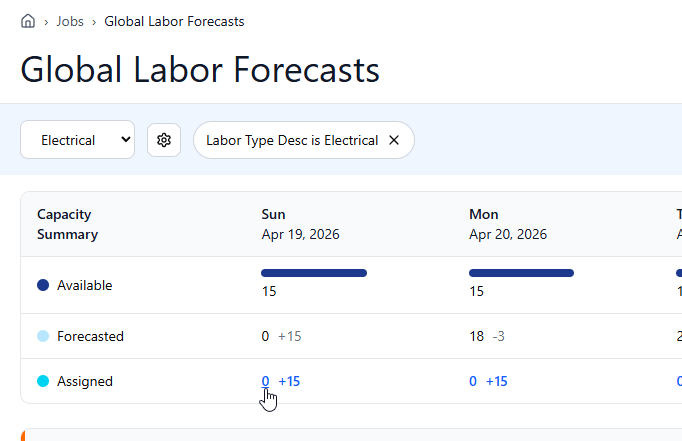Click the dark blue Available legend dot
Viewport: 682px width, 441px height.
pos(43,285)
